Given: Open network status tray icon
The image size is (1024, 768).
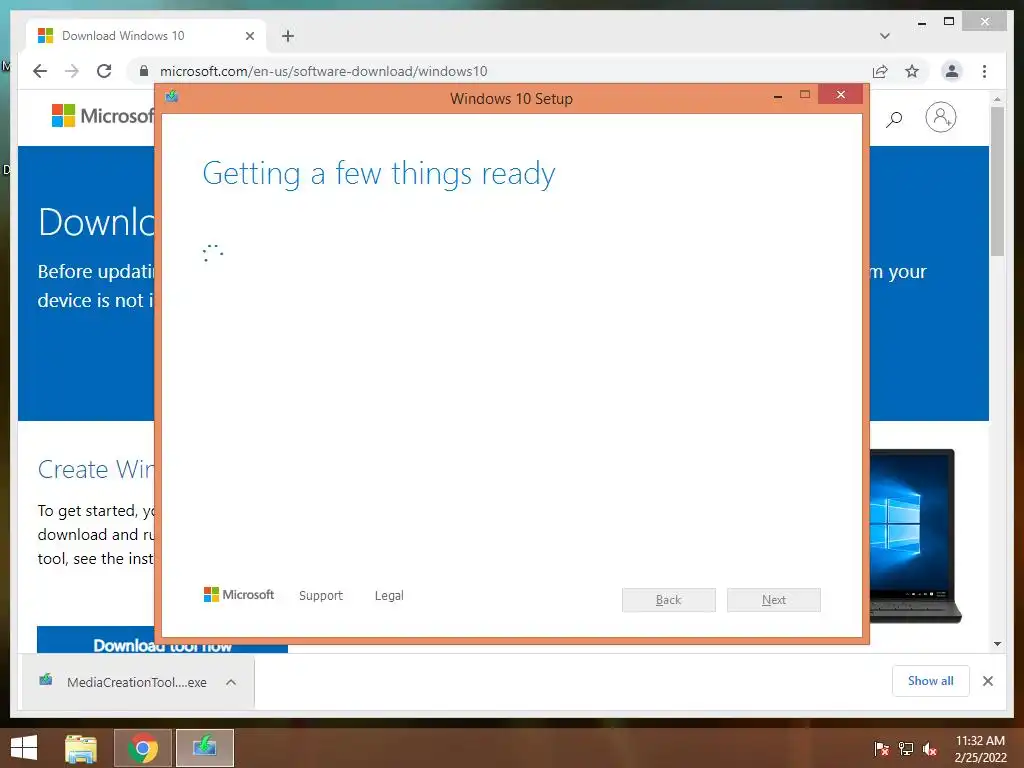Looking at the screenshot, I should 906,749.
